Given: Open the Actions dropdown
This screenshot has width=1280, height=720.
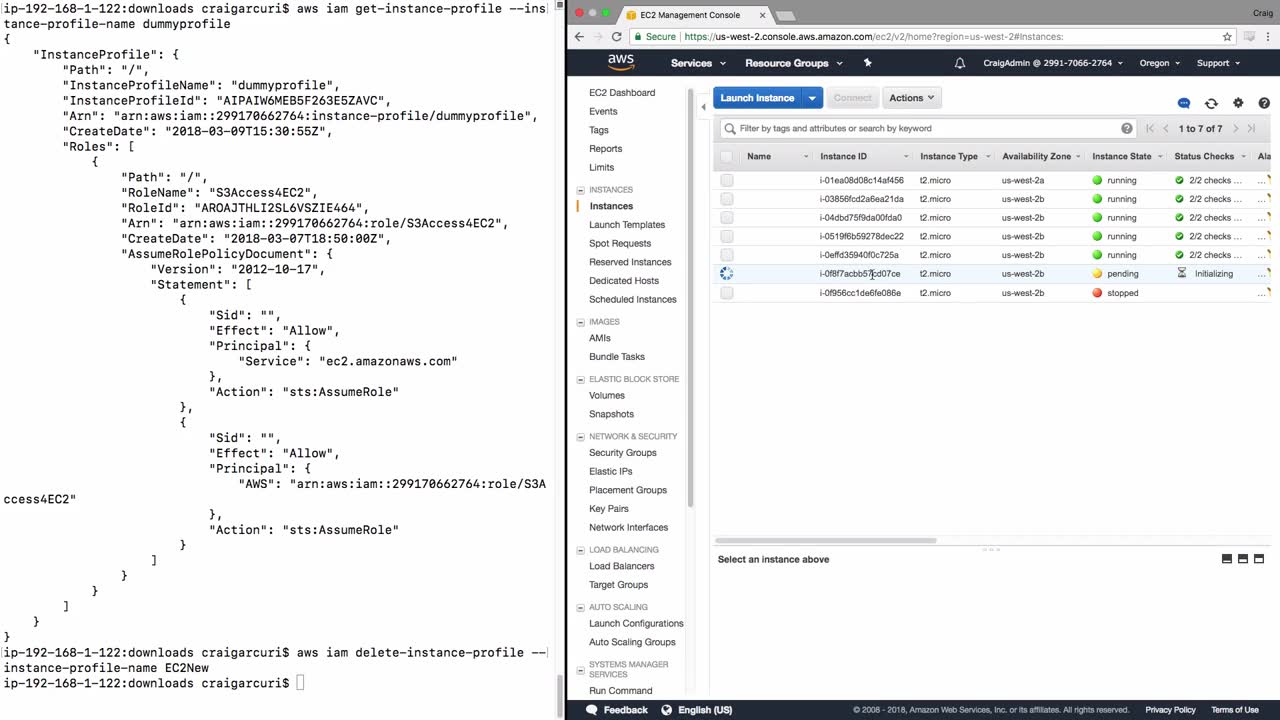Looking at the screenshot, I should tap(911, 98).
